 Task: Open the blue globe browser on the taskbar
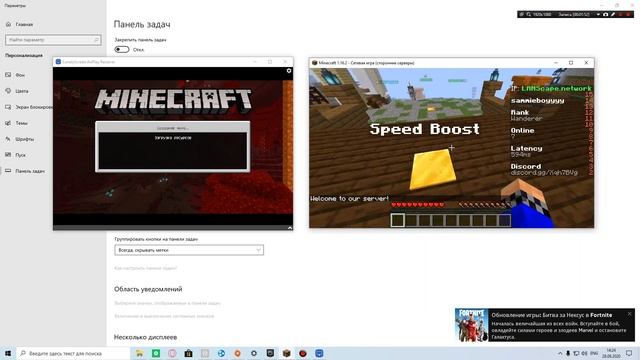[221, 353]
